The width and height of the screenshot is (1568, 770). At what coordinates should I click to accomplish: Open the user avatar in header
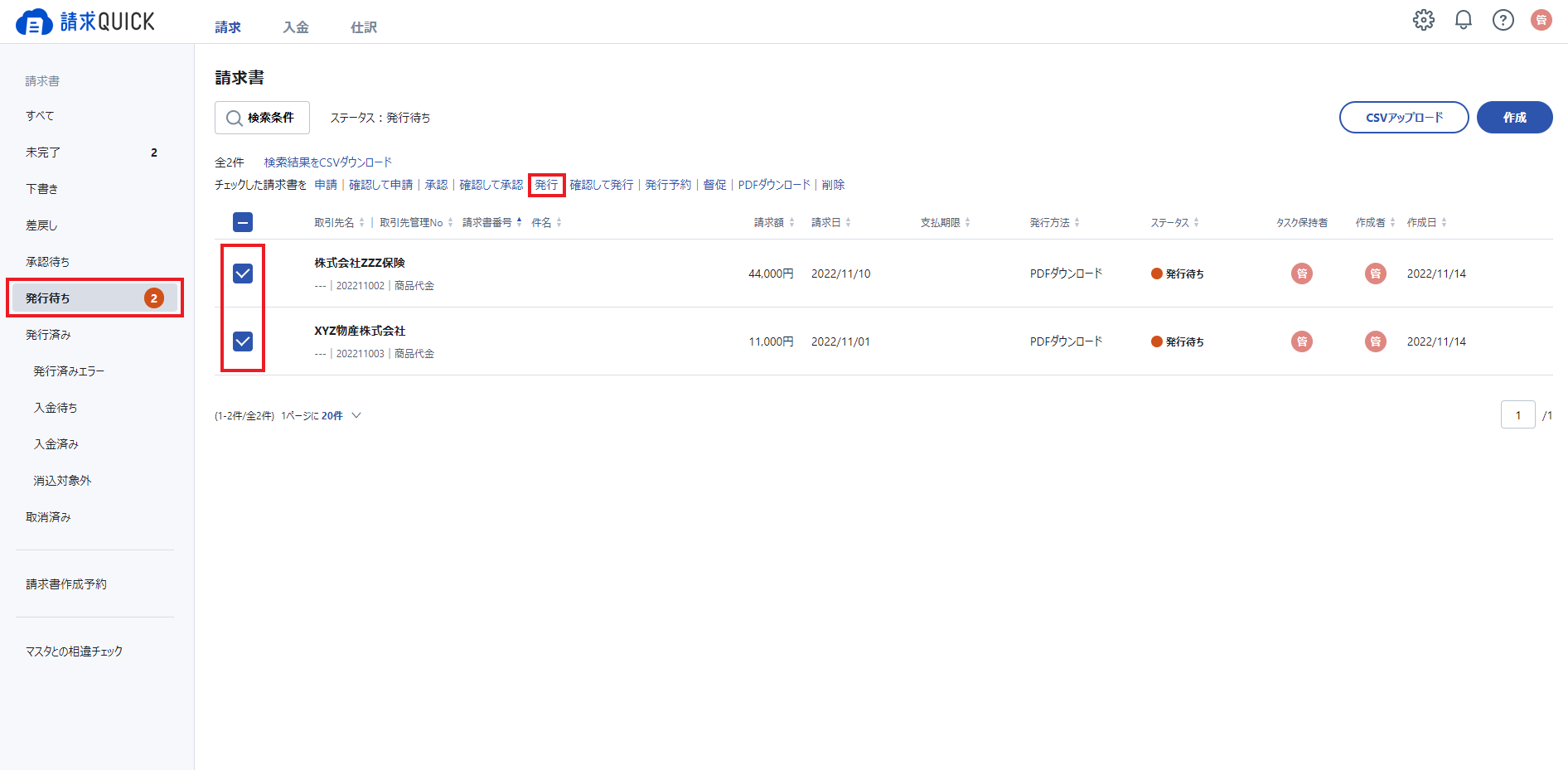(1541, 20)
